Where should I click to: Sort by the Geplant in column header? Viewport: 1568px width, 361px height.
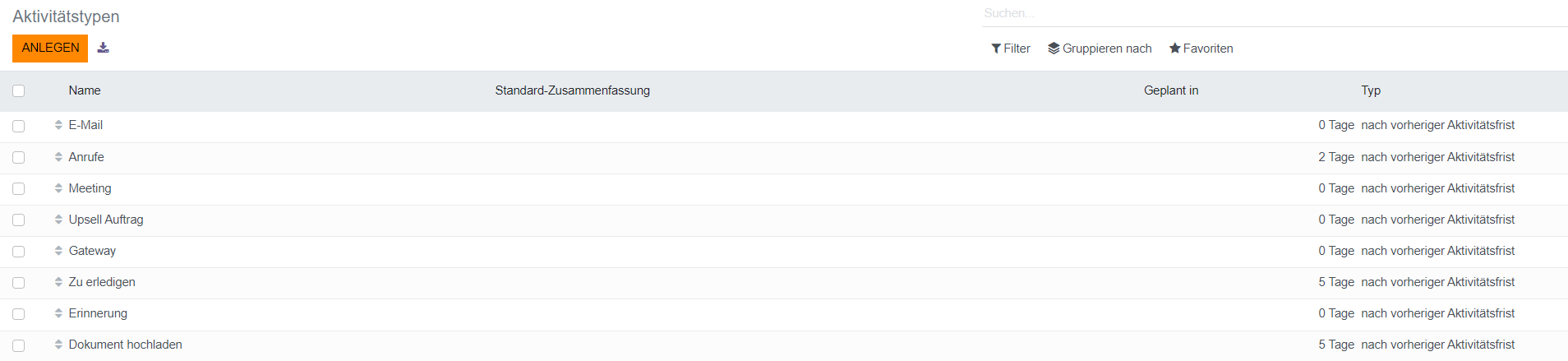point(1170,90)
